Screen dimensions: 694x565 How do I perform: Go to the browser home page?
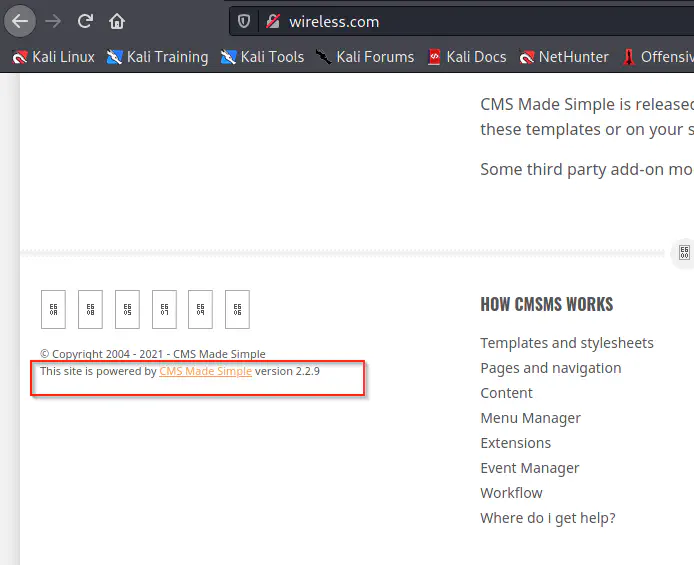pyautogui.click(x=118, y=21)
